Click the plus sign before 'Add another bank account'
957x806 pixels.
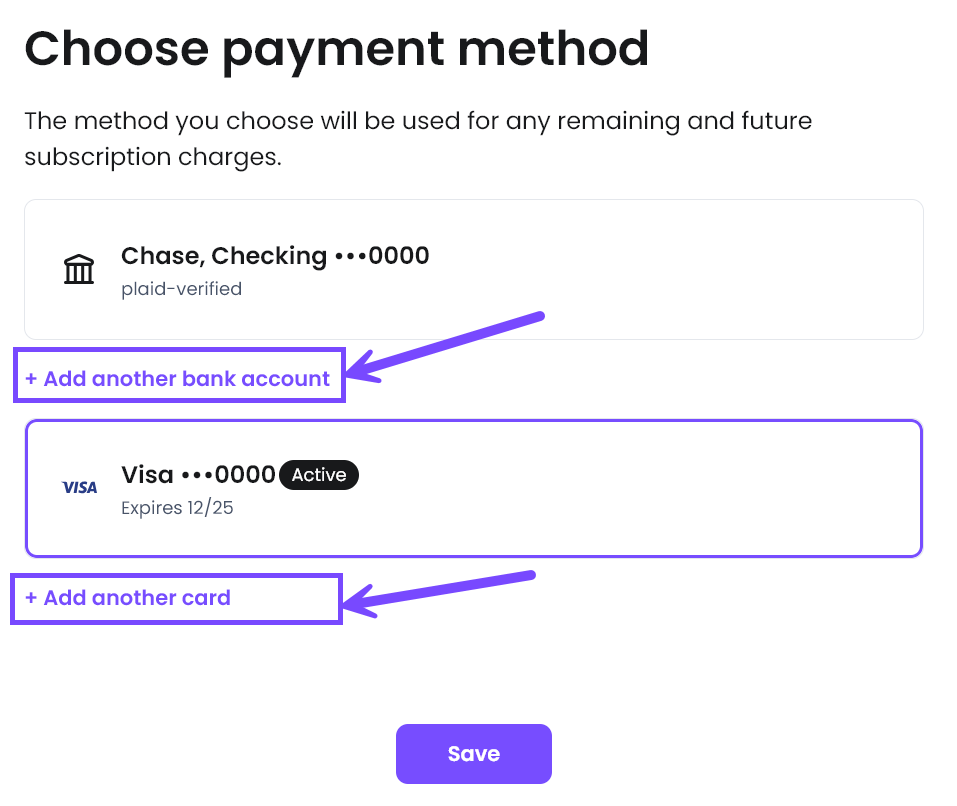click(x=31, y=379)
